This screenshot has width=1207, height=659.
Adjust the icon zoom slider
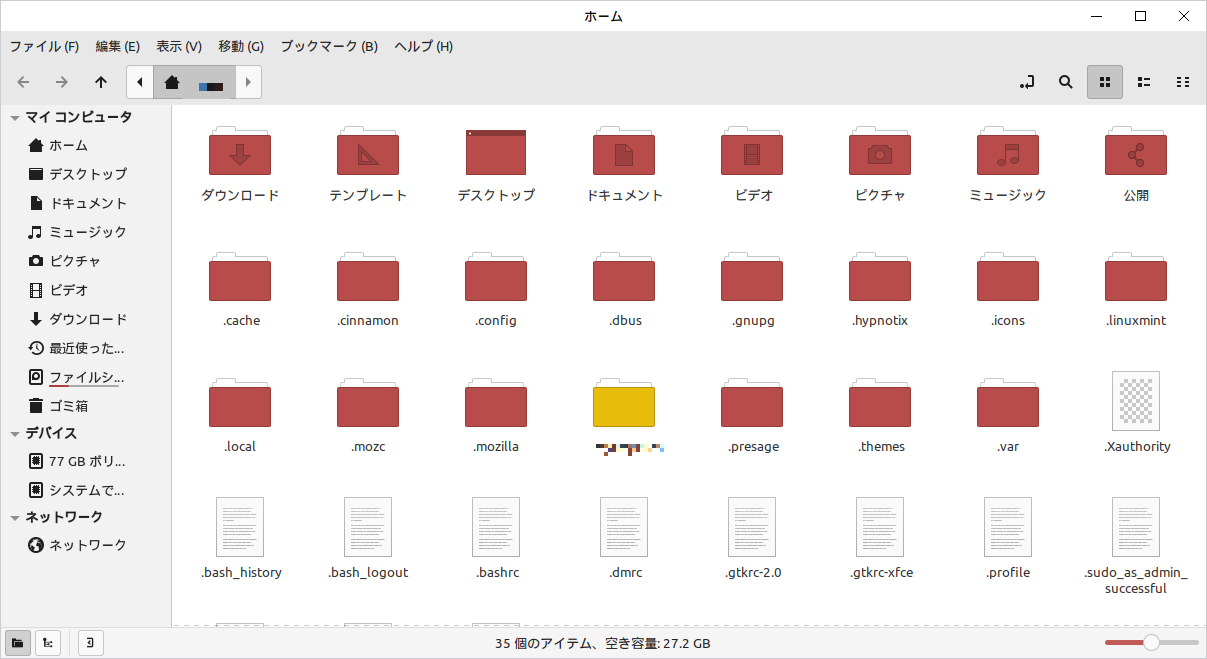pos(1151,643)
